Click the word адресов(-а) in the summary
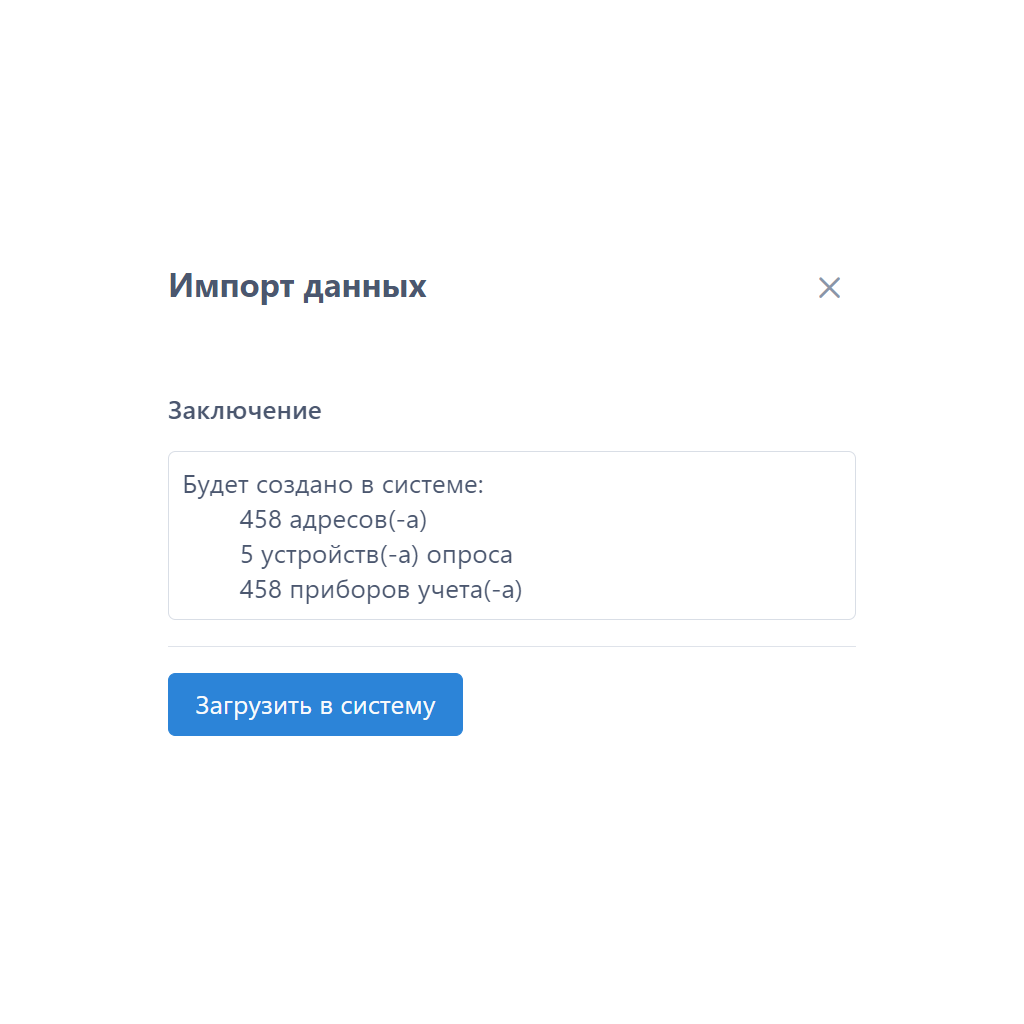The height and width of the screenshot is (1024, 1024). (359, 520)
